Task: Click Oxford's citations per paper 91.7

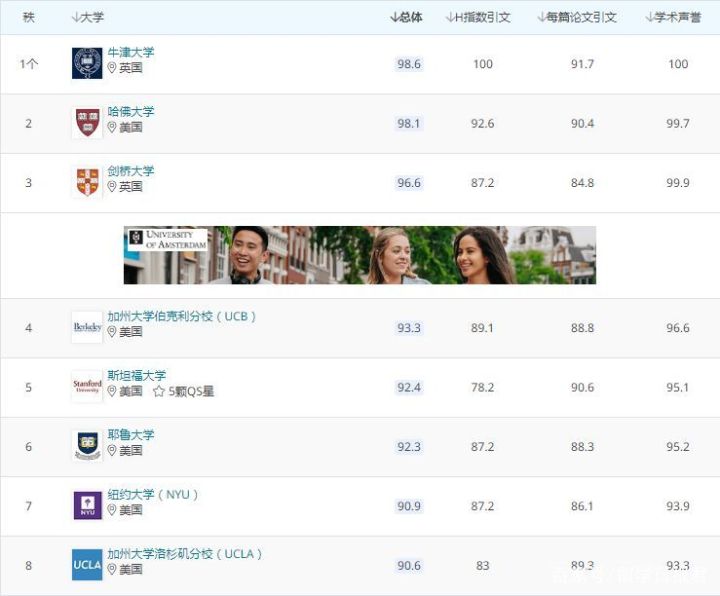Action: pyautogui.click(x=582, y=64)
